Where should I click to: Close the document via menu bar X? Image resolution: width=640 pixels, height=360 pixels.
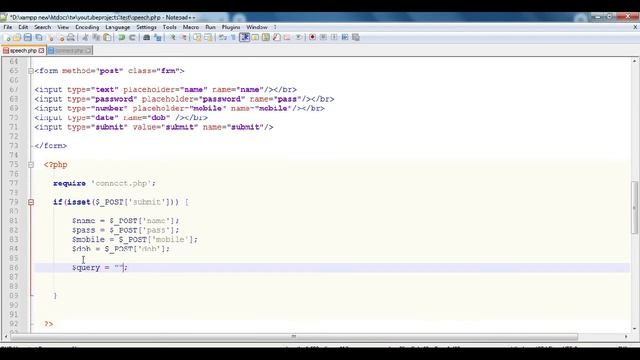tap(635, 27)
